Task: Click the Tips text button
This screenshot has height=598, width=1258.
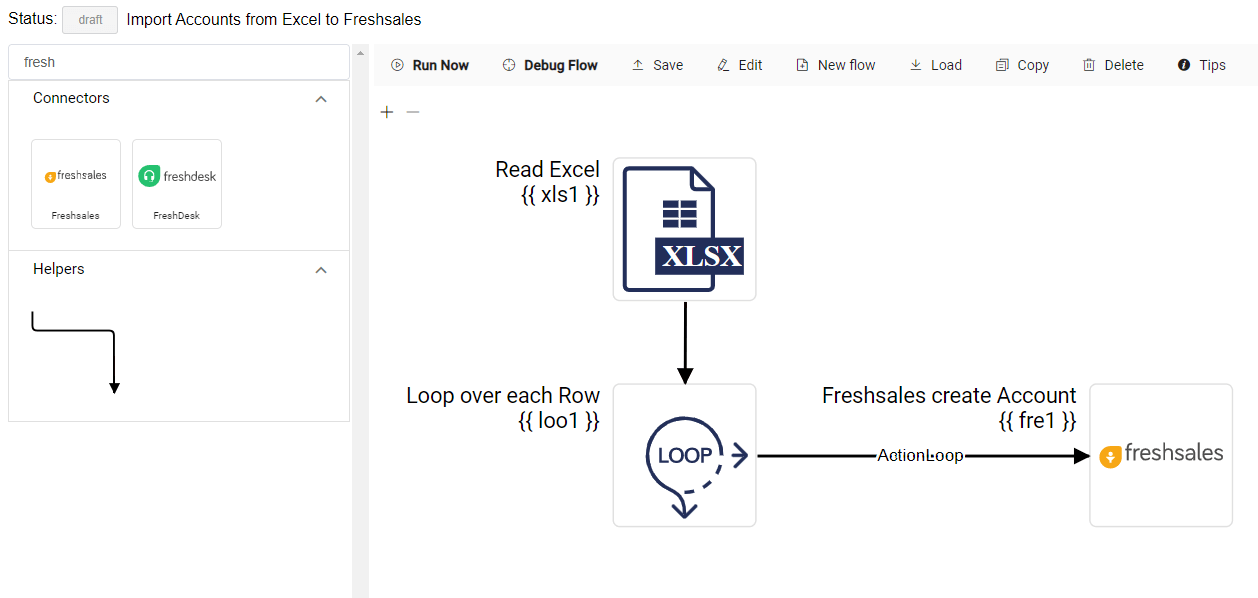Action: coord(1212,65)
